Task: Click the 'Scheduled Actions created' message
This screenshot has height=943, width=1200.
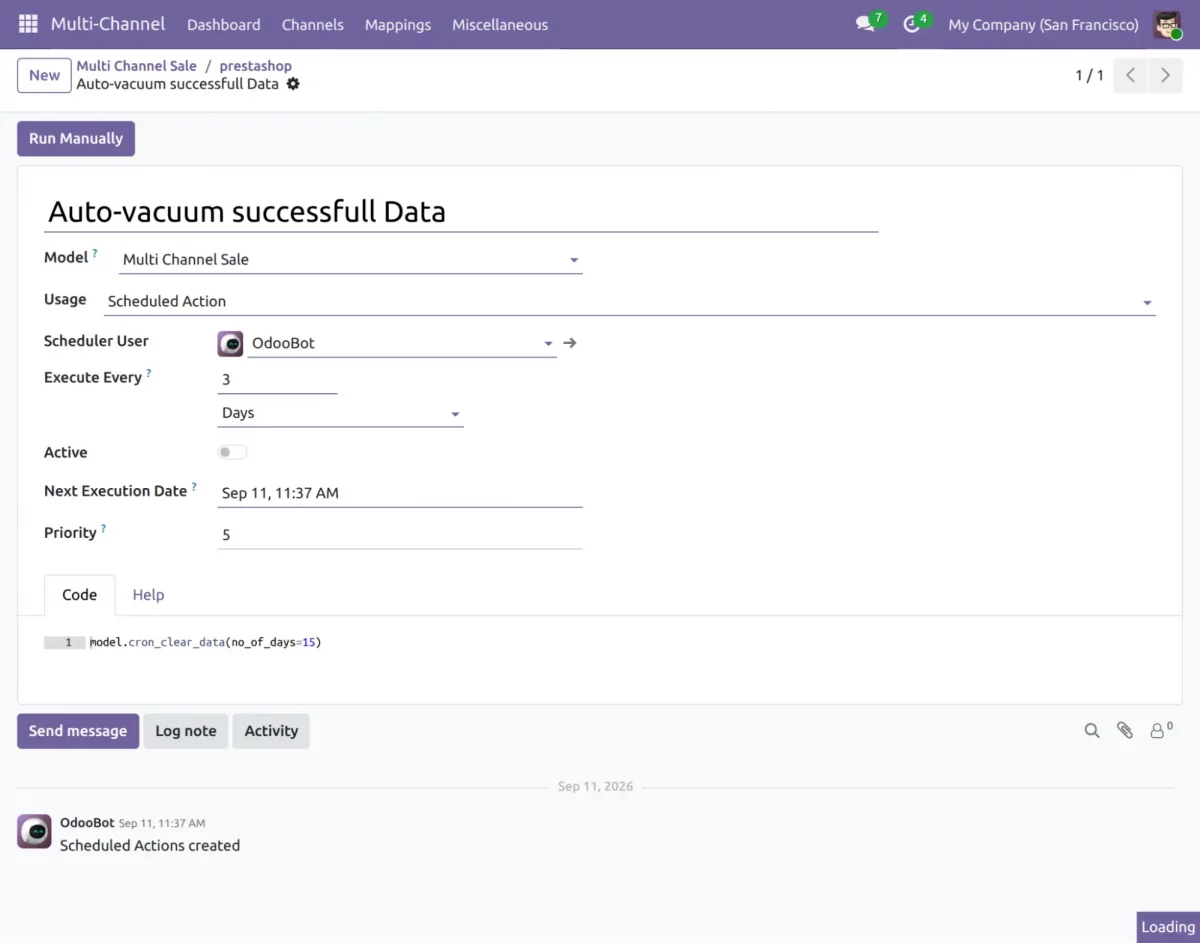Action: pos(150,846)
